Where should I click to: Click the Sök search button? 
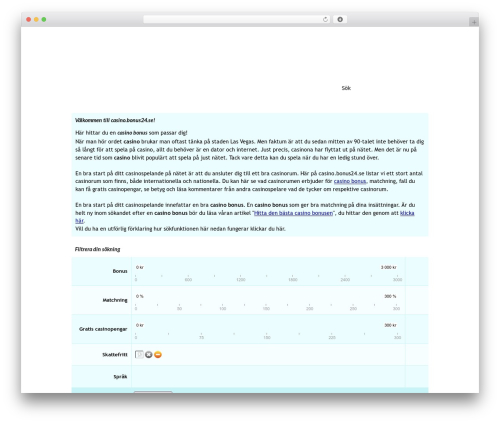coord(346,88)
